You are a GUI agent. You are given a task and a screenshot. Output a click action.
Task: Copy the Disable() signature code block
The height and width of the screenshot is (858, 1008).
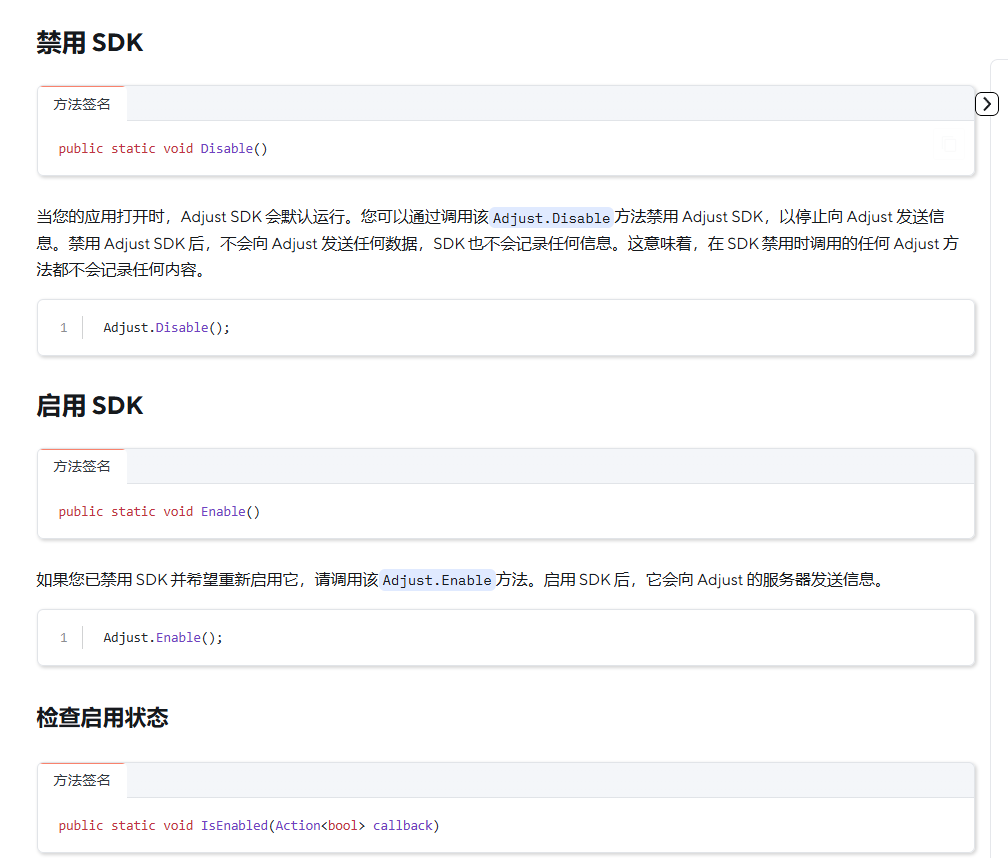pyautogui.click(x=949, y=145)
